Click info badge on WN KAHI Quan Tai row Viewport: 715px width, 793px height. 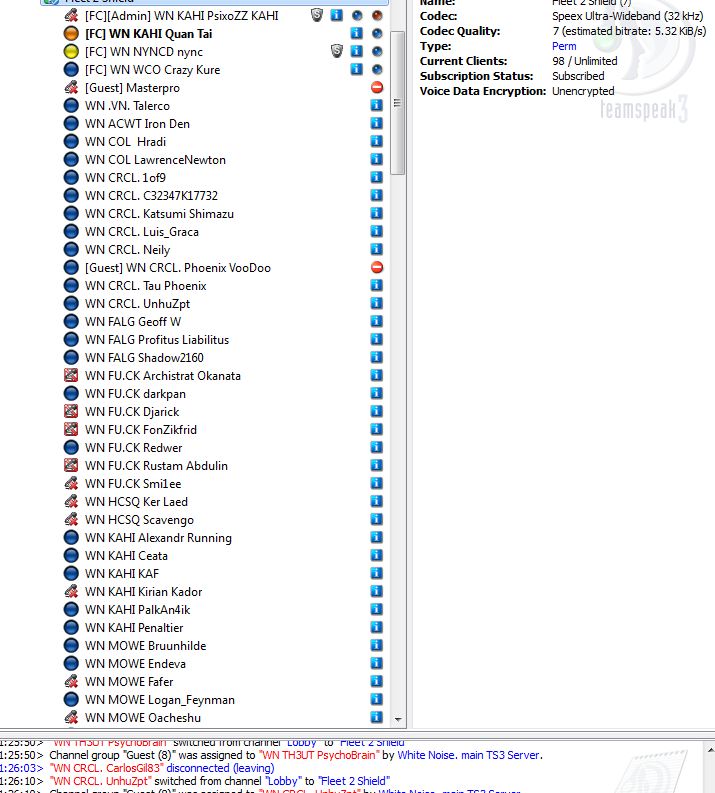click(x=356, y=33)
